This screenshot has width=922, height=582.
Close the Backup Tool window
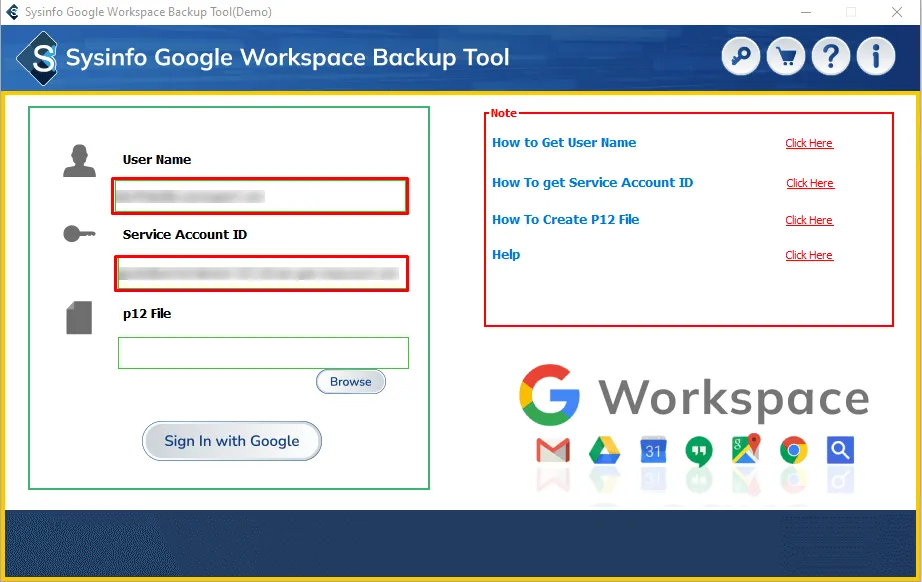point(897,12)
